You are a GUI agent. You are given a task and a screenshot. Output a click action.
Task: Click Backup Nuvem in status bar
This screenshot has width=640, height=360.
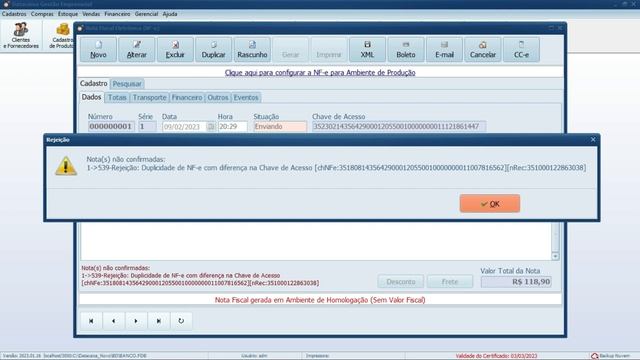point(611,356)
